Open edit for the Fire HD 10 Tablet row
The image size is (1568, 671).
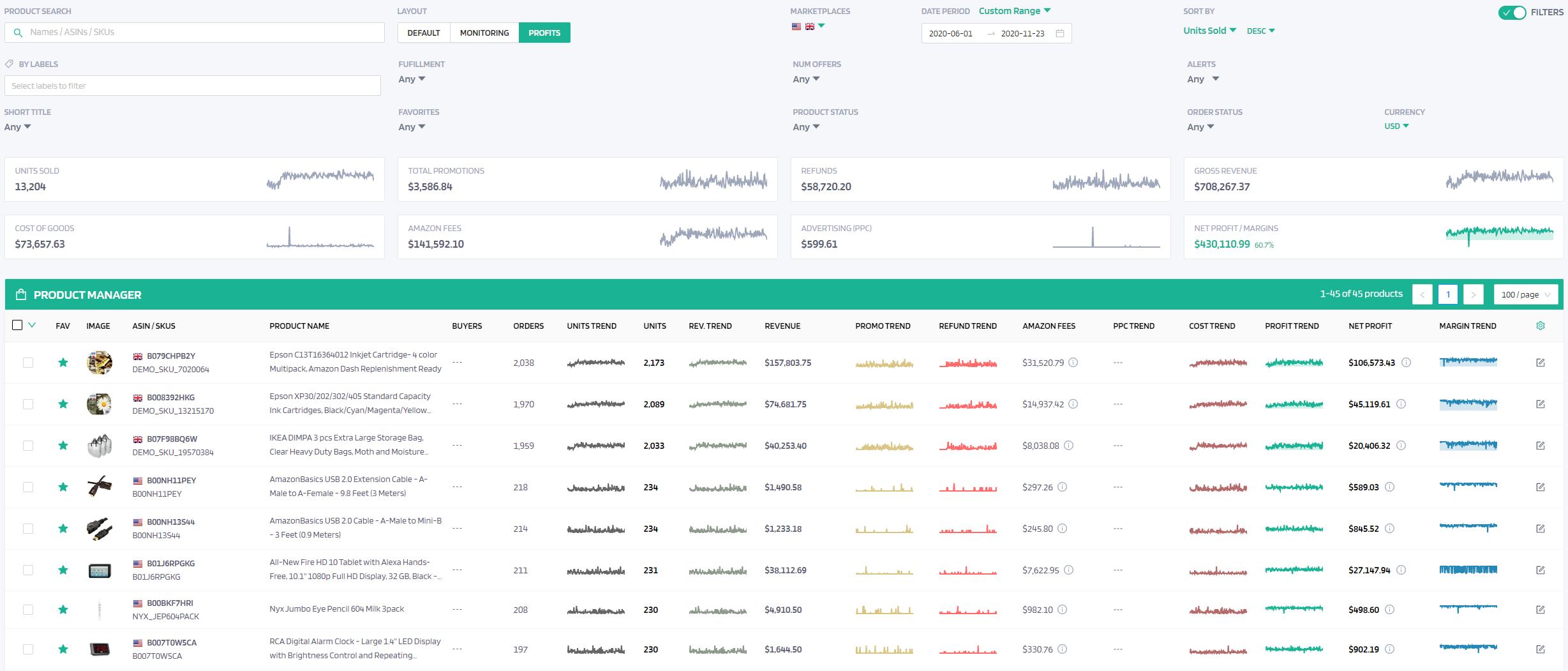pos(1540,570)
